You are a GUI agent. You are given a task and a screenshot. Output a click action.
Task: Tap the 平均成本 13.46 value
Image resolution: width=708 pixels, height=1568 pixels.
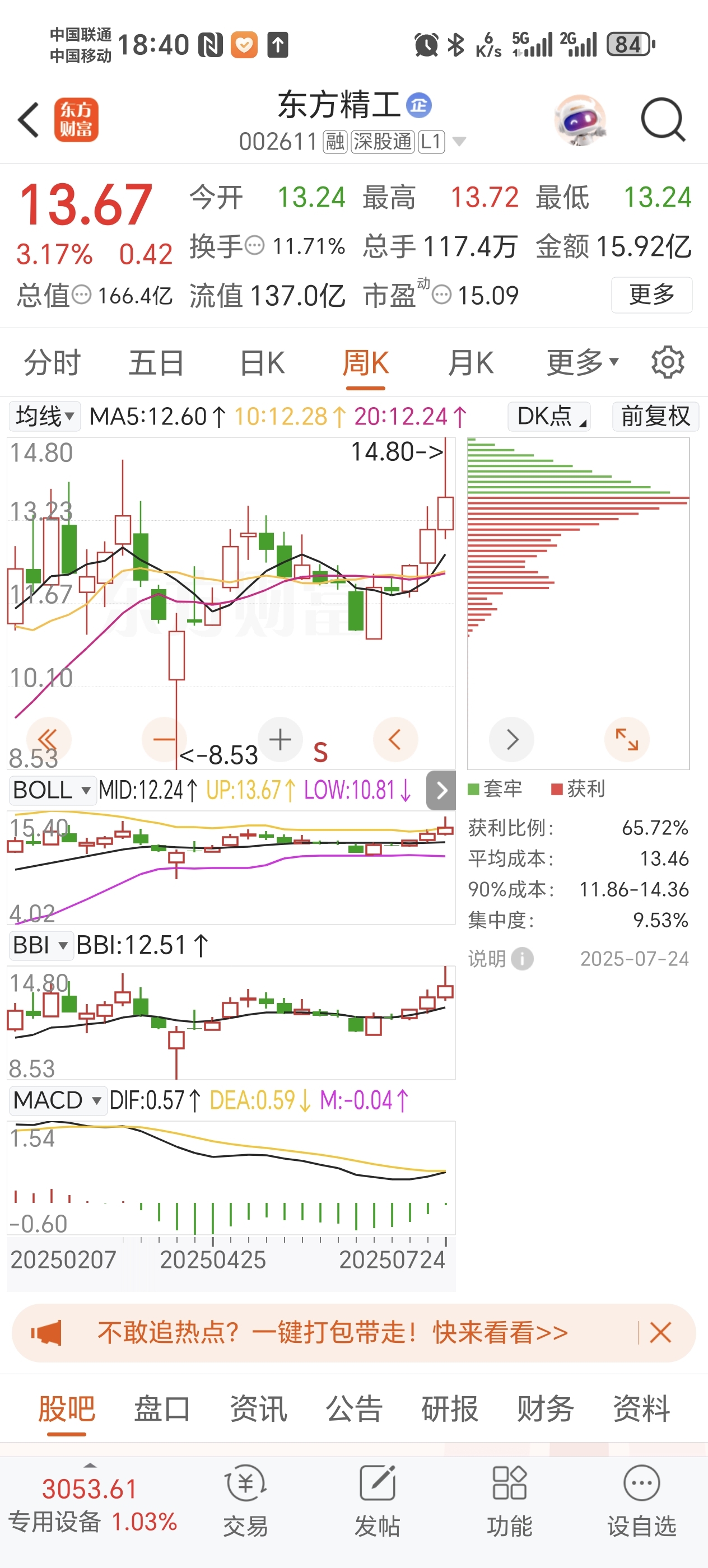(664, 859)
